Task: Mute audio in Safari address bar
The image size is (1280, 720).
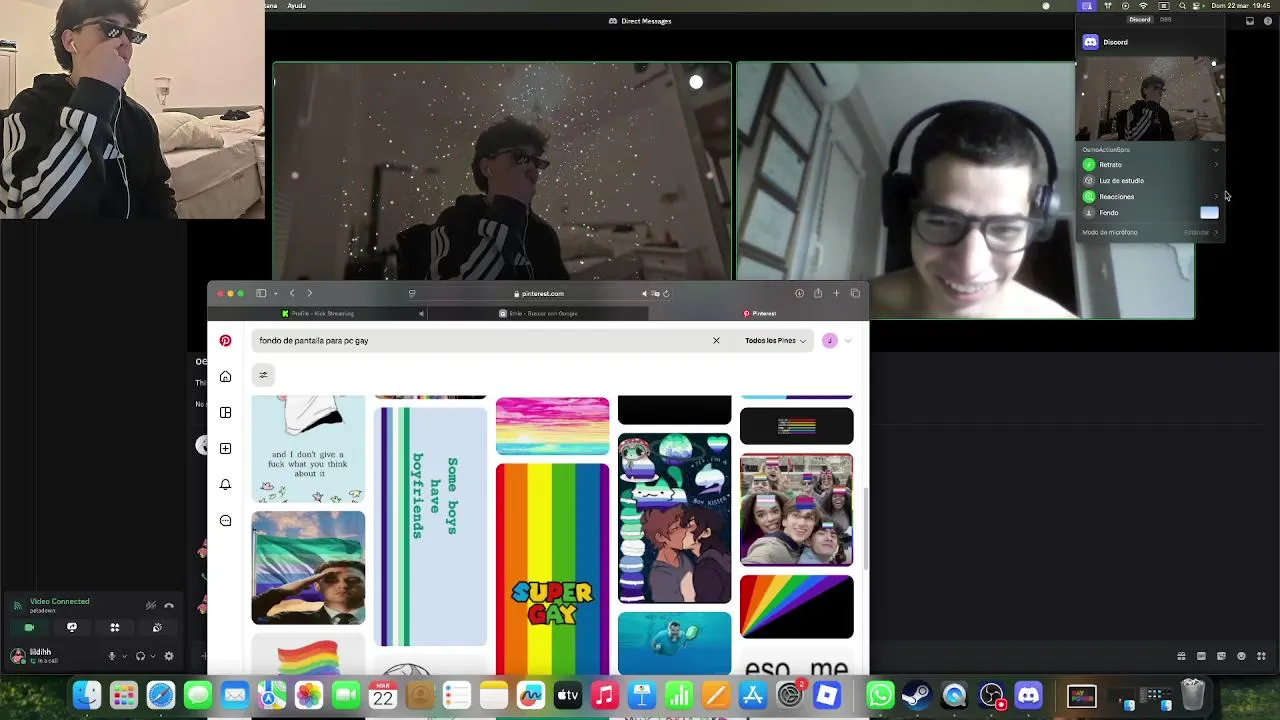Action: point(645,293)
